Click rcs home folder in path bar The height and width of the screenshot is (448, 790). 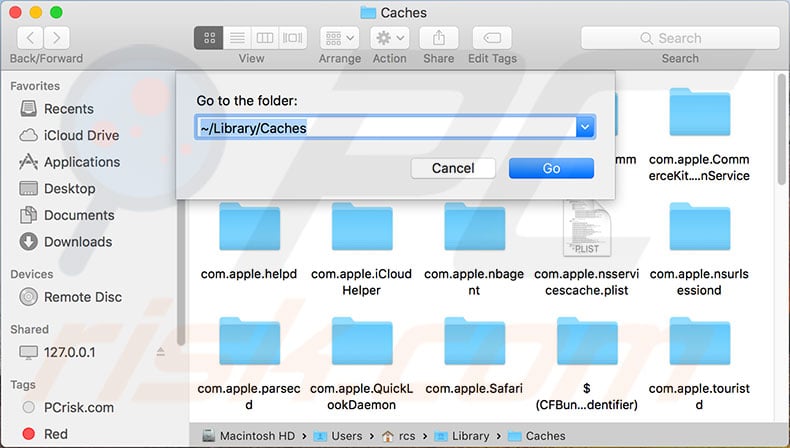399,435
